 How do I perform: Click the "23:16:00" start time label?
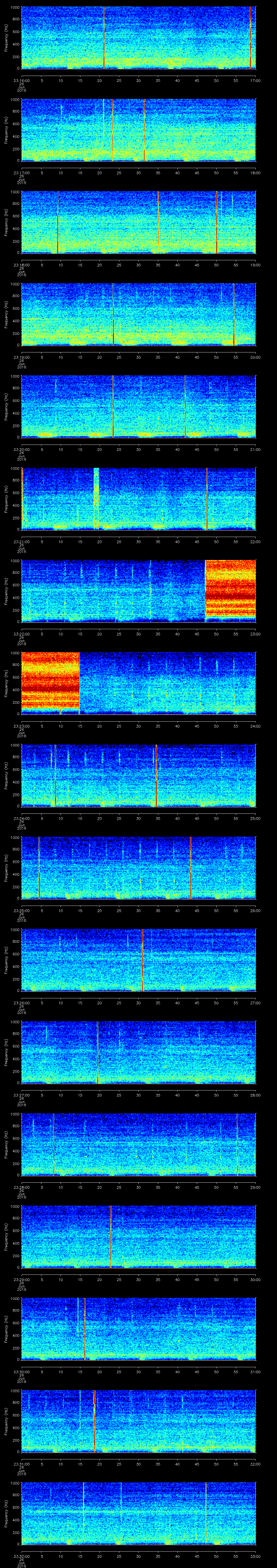pos(21,80)
